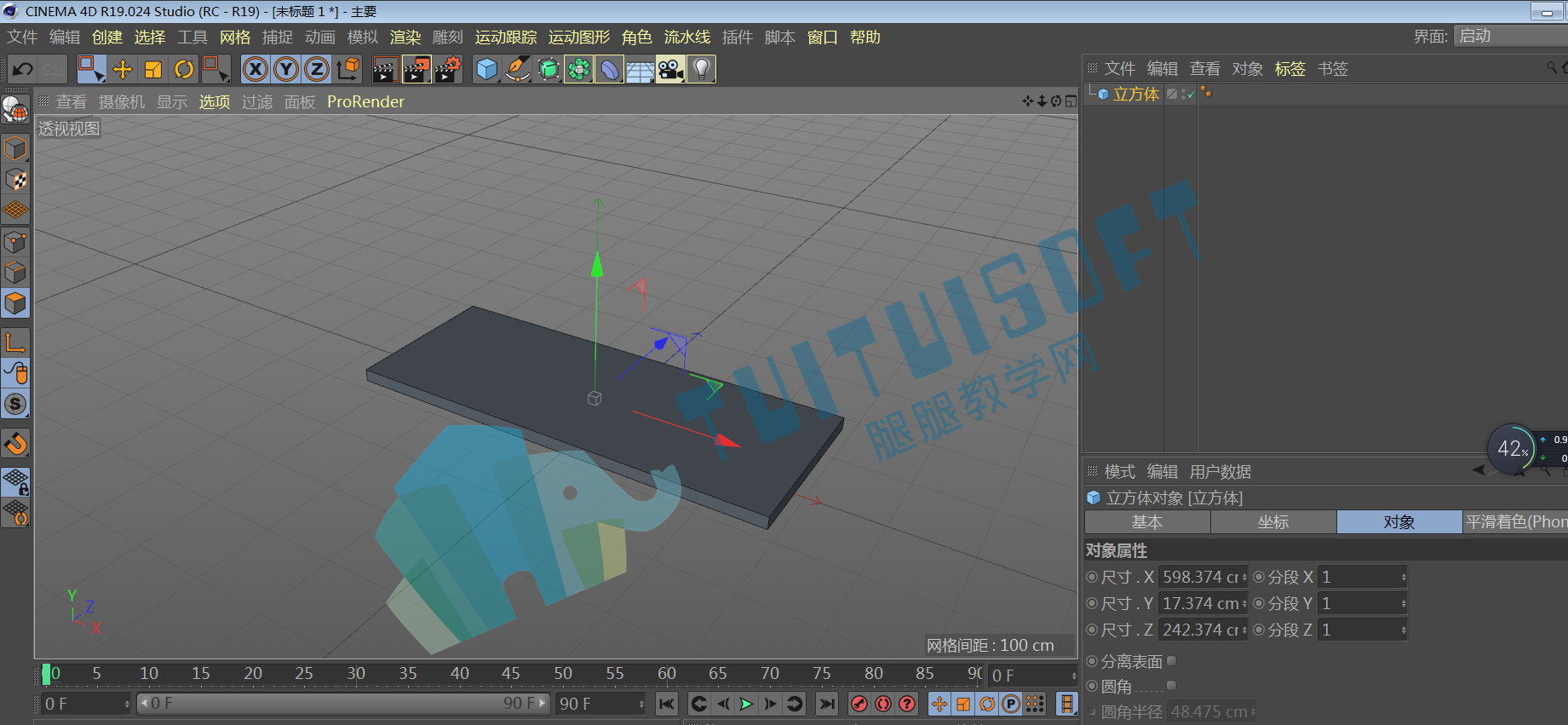Select the Move tool in the top toolbar

point(123,69)
